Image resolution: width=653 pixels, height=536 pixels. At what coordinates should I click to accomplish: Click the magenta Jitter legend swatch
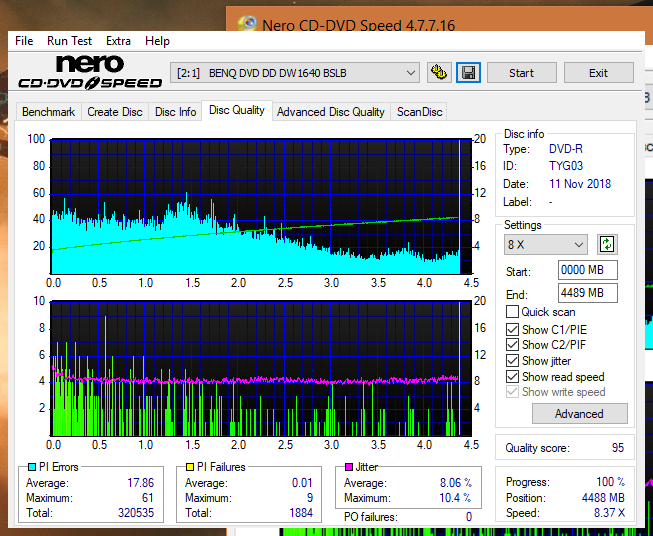(x=349, y=467)
